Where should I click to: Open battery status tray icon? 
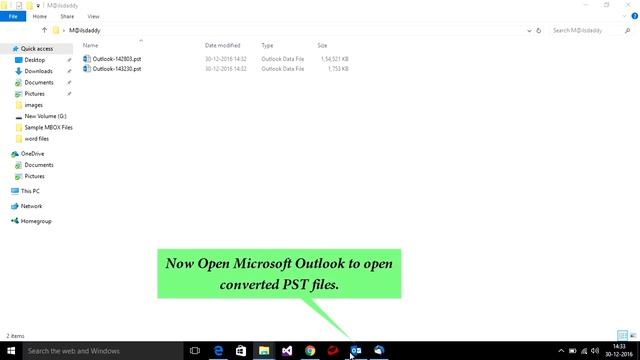click(573, 351)
